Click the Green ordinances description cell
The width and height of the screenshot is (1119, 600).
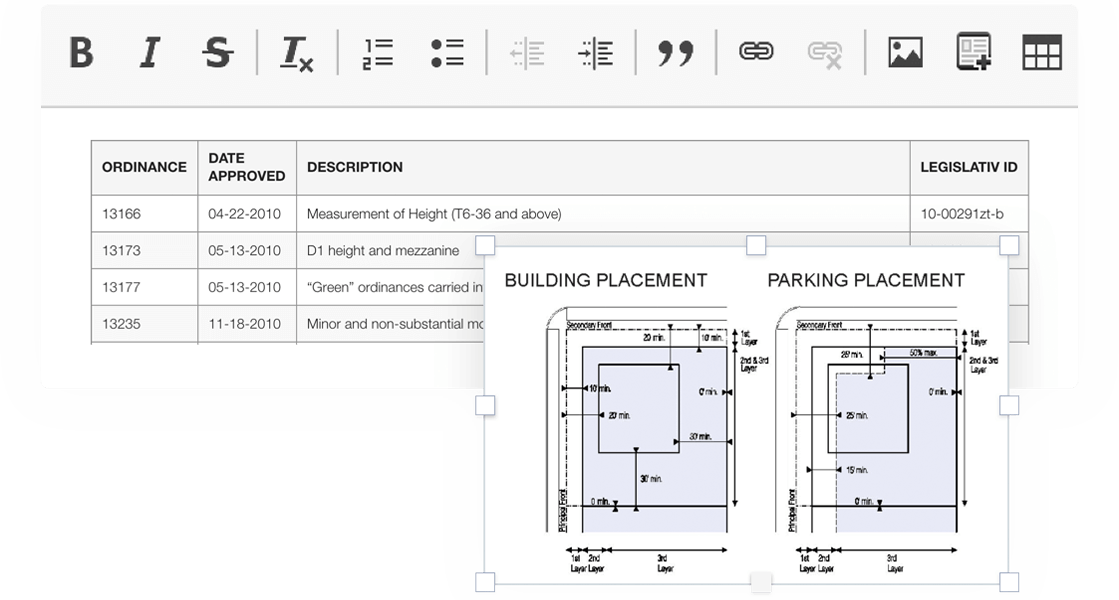(x=390, y=288)
